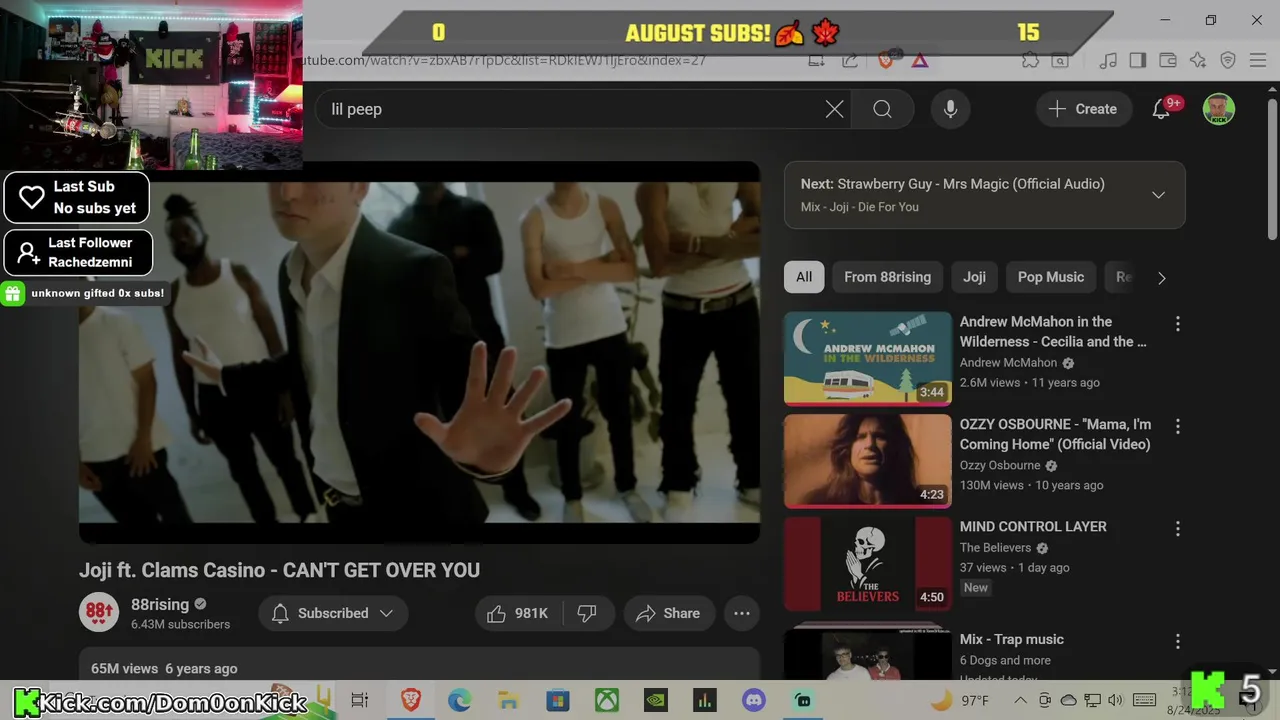Viewport: 1280px width, 720px height.
Task: Click the Brave Shields lion icon
Action: pos(886,60)
